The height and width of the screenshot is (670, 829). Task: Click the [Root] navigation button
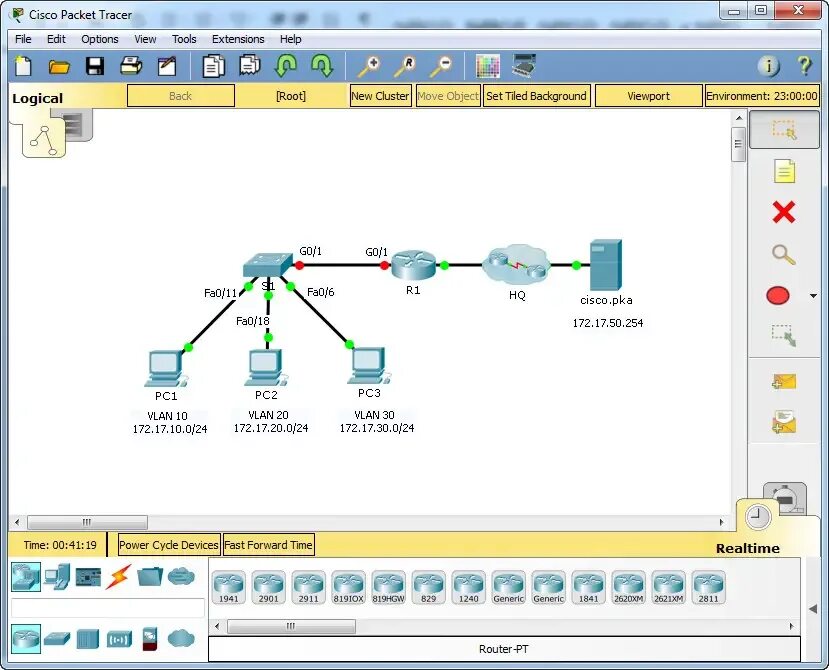tap(291, 96)
